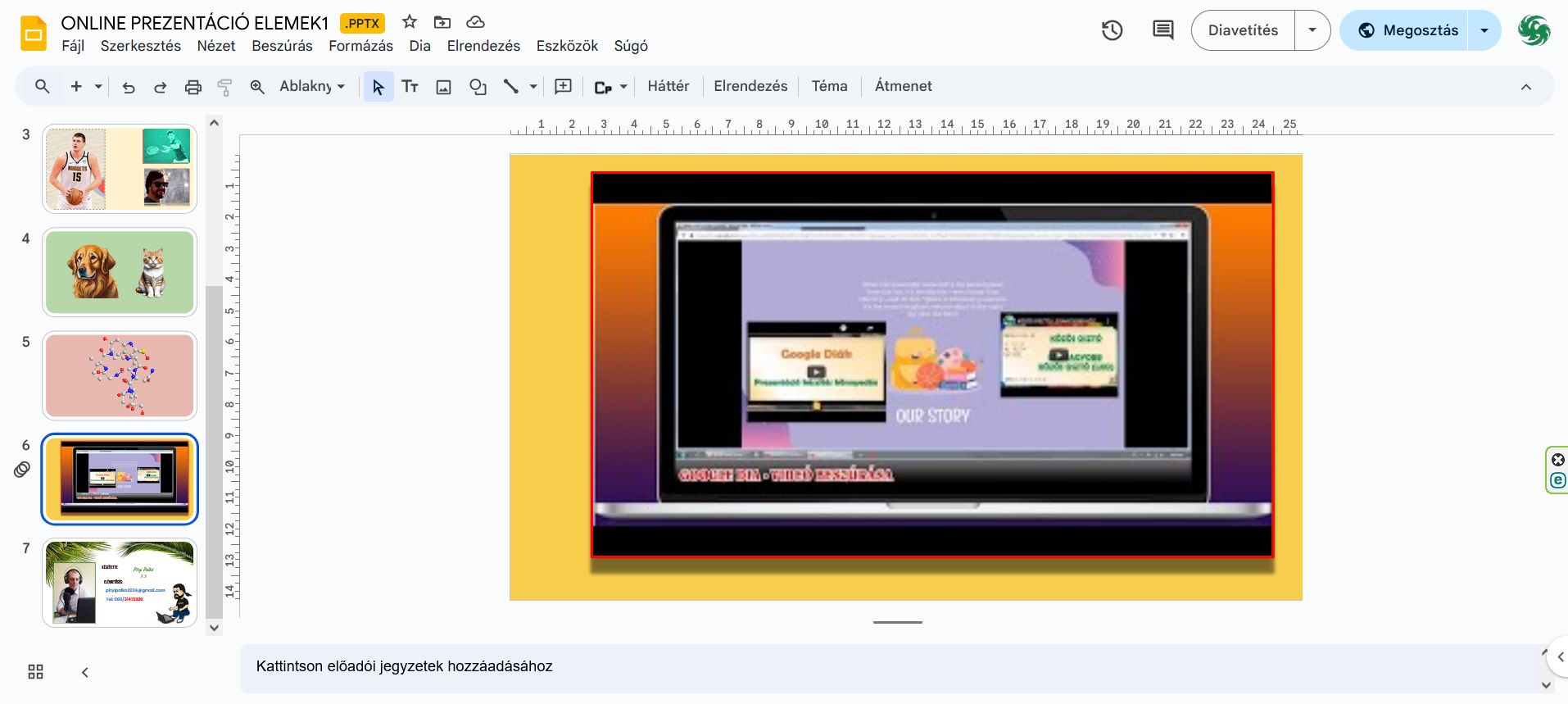The image size is (1568, 704).
Task: Open the Diavetítés options dropdown arrow
Action: point(1312,30)
